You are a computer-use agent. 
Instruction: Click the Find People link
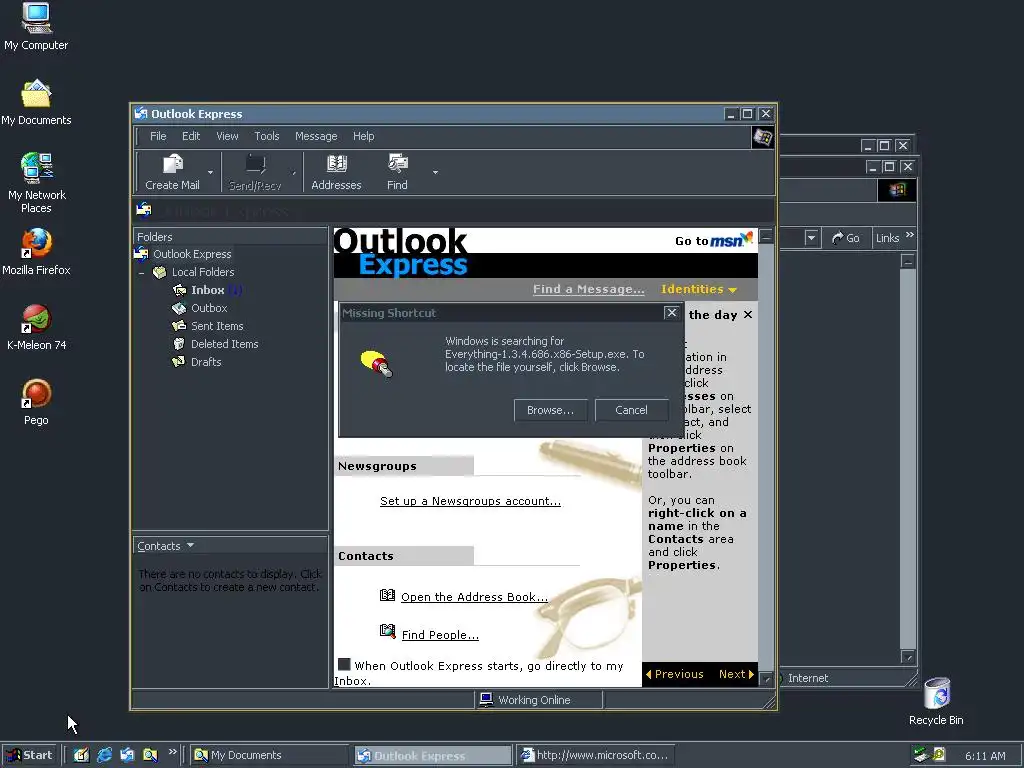pos(440,635)
